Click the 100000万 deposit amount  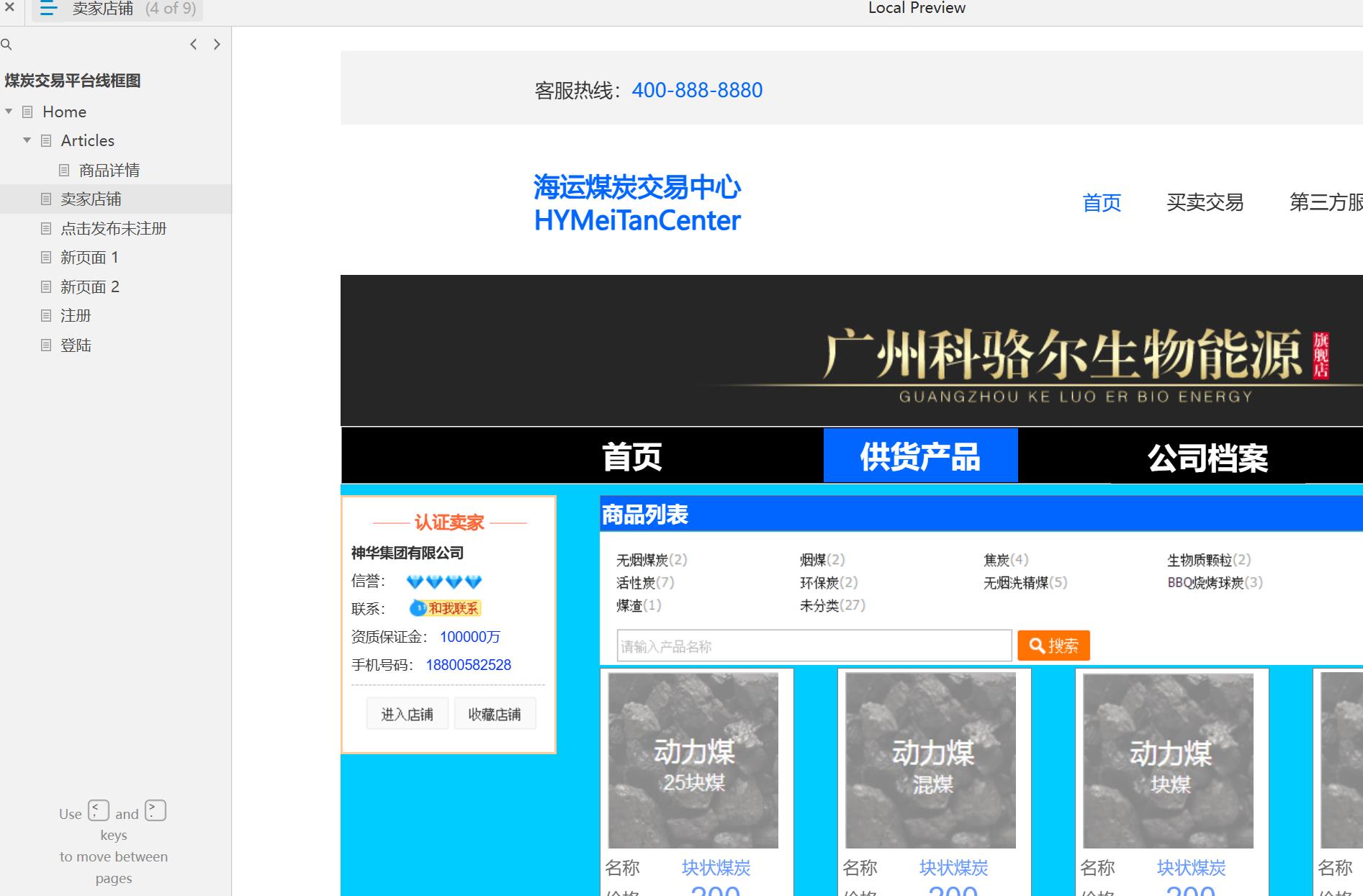(x=470, y=637)
